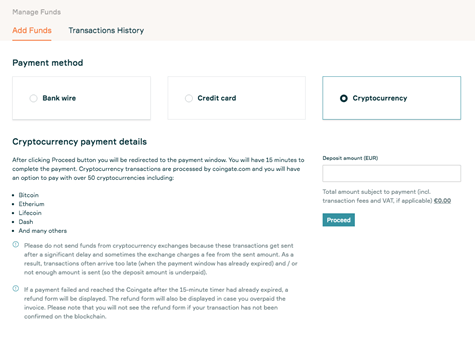The image size is (475, 363).
Task: Click the €0.00 total amount value
Action: pos(442,201)
